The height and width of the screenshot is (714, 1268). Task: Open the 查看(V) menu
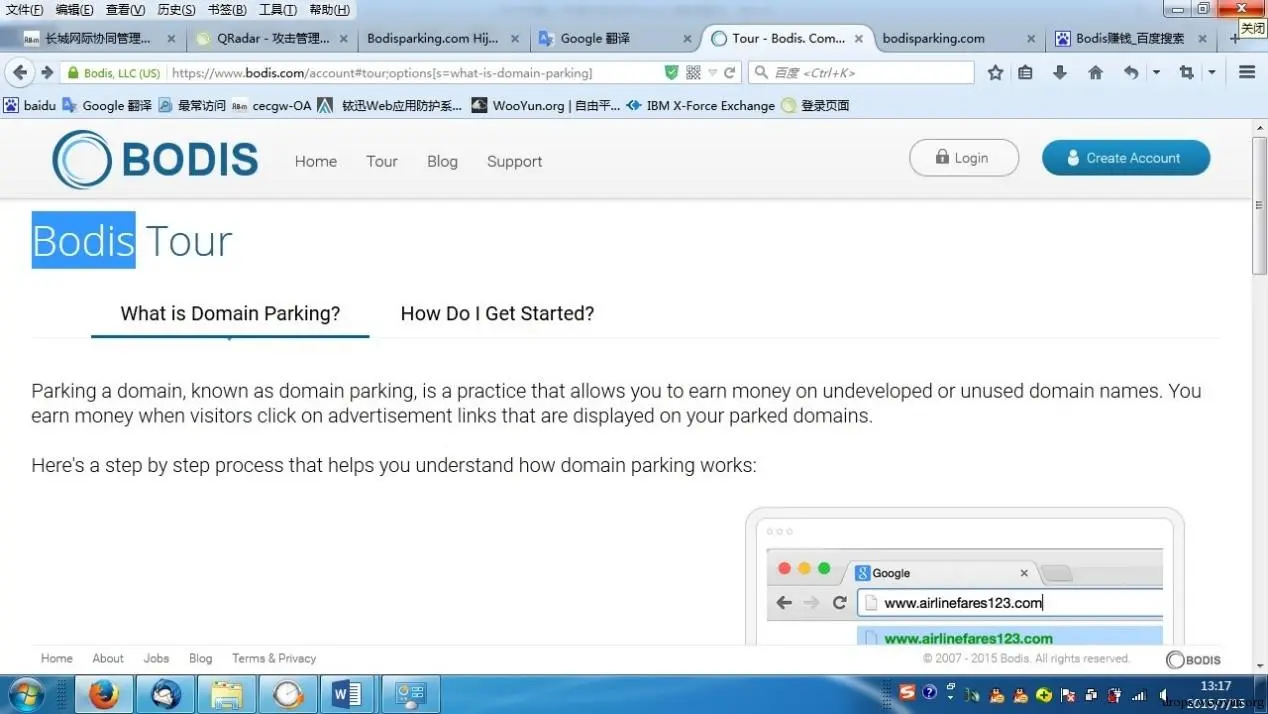point(125,10)
